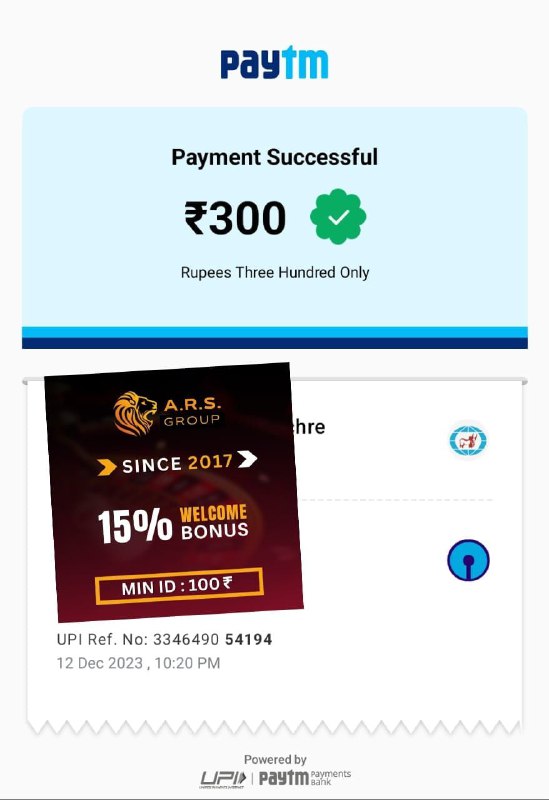
Task: Click the SINCE 2017 banner text
Action: [x=177, y=463]
